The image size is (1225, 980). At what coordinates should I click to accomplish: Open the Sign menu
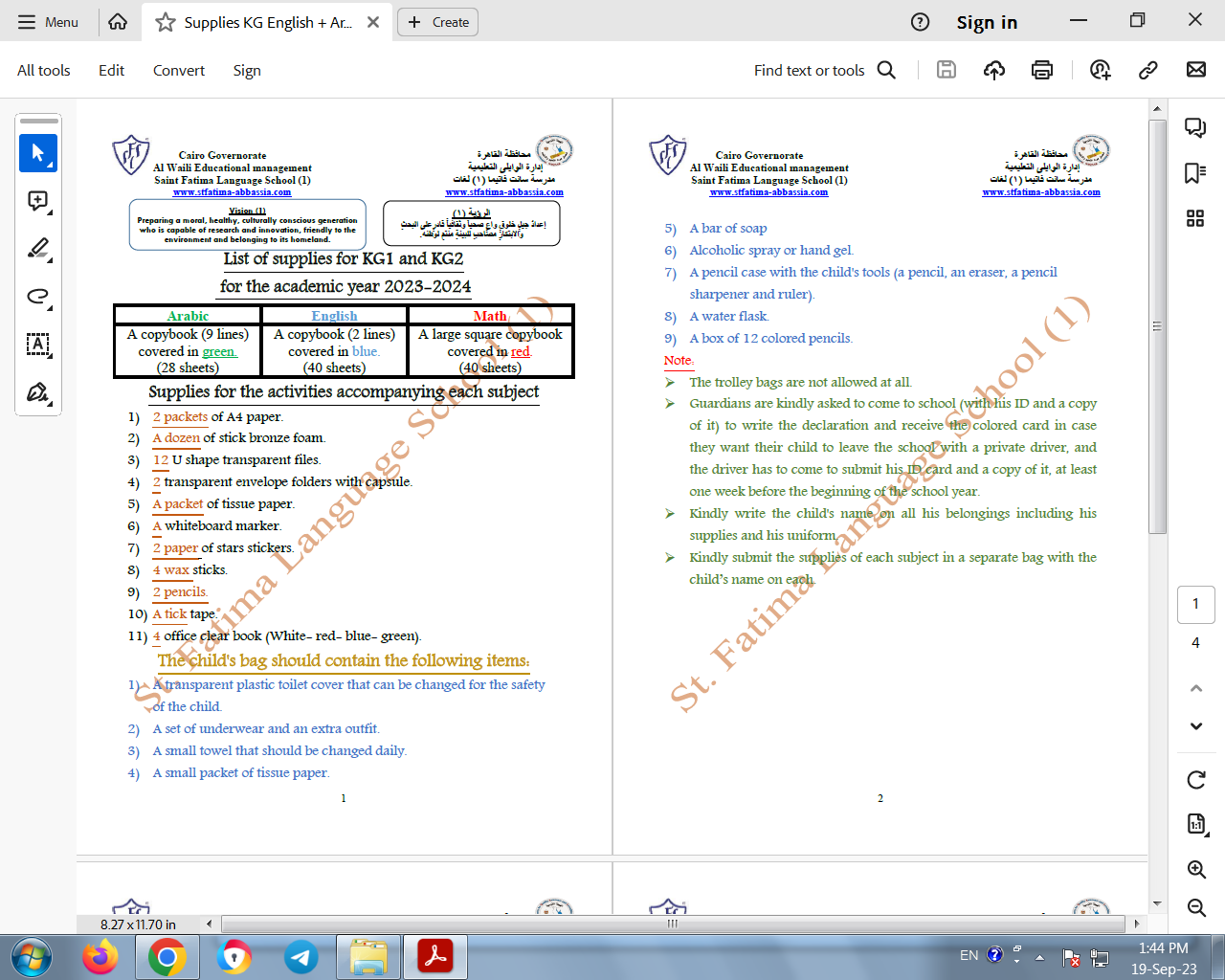[x=247, y=70]
